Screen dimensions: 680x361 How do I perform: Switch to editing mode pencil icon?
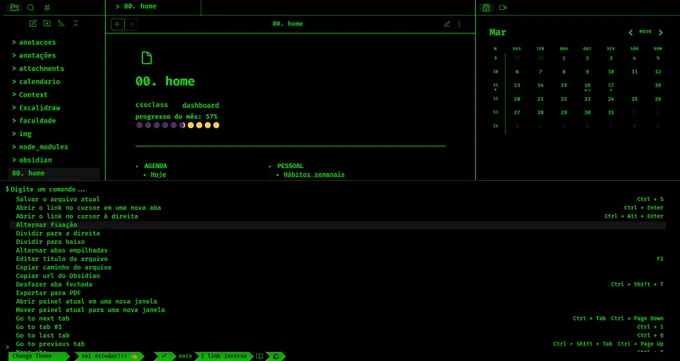point(447,24)
